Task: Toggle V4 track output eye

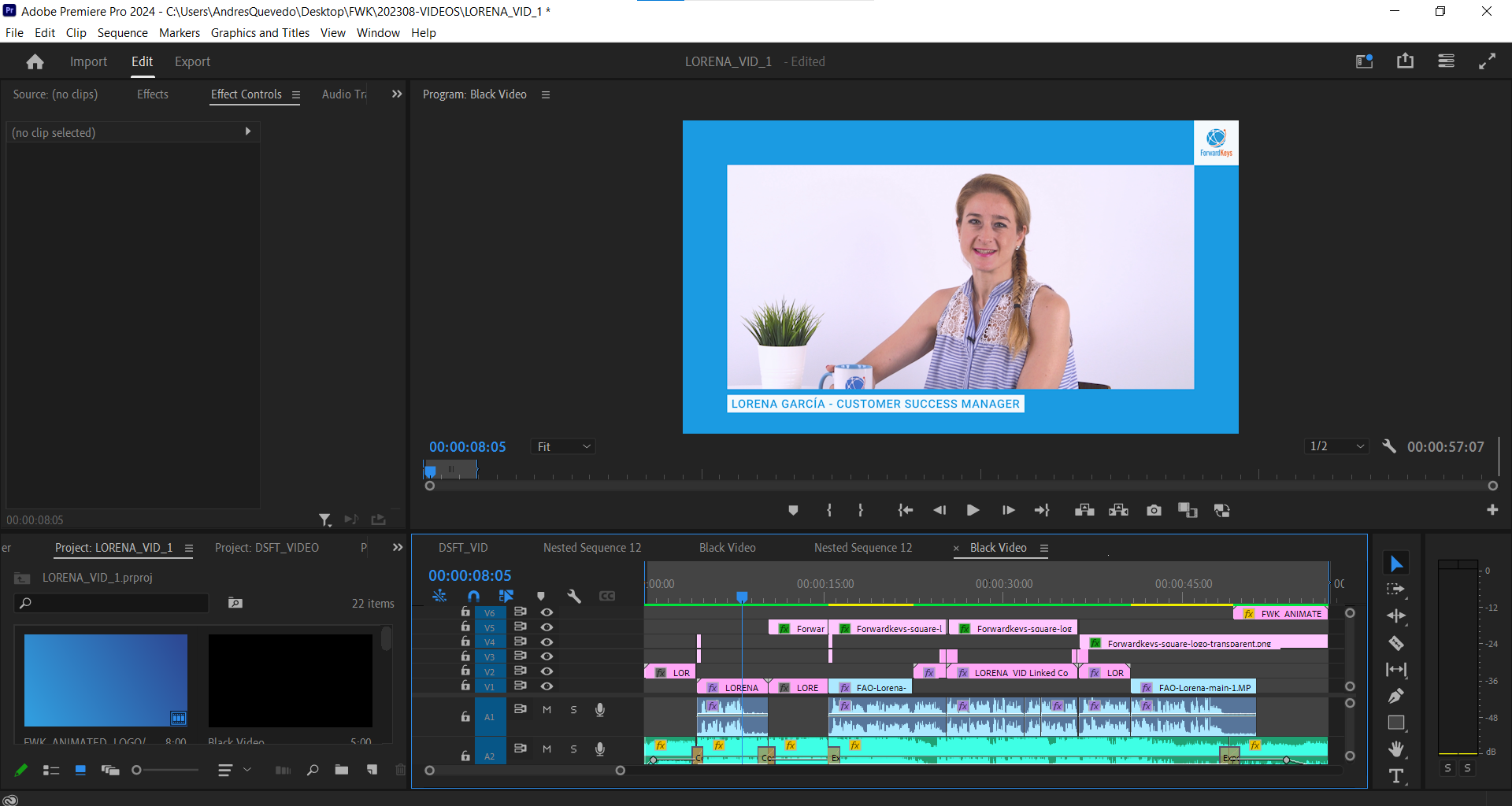Action: (x=547, y=641)
